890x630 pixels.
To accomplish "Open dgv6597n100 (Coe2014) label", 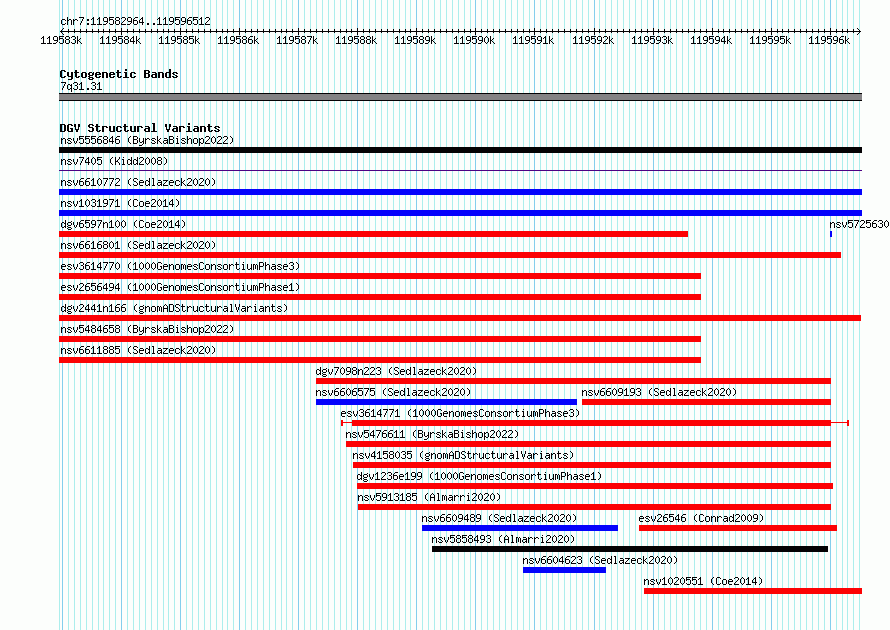I will click(x=123, y=224).
